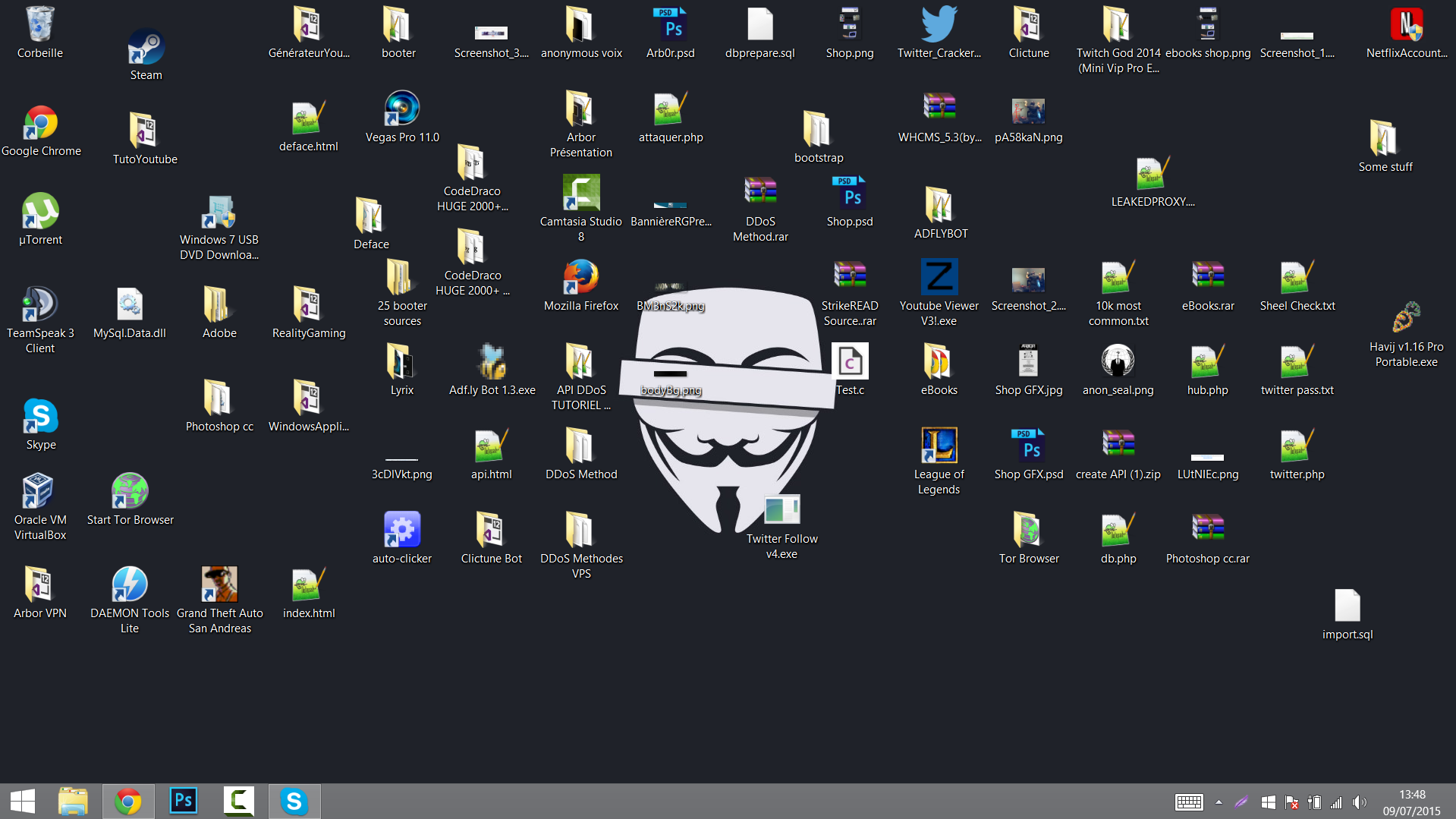Viewport: 1456px width, 819px height.
Task: Show hidden system tray icons
Action: [1219, 802]
